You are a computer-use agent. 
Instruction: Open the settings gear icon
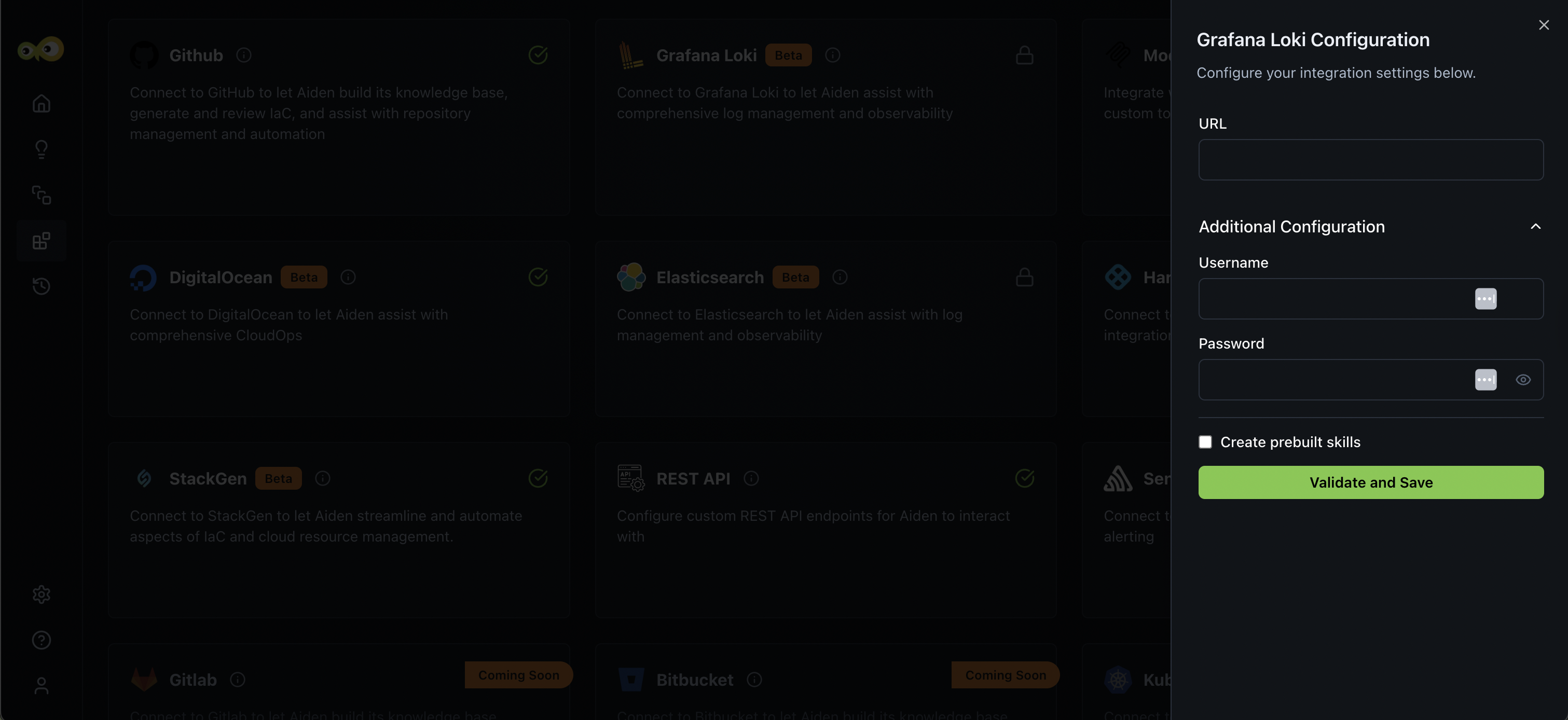42,594
